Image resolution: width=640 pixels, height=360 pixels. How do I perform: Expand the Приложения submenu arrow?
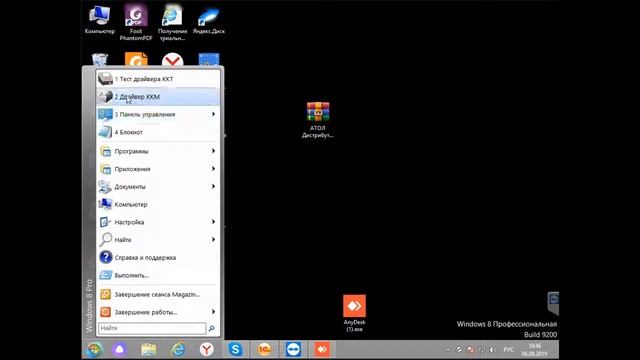pos(213,169)
